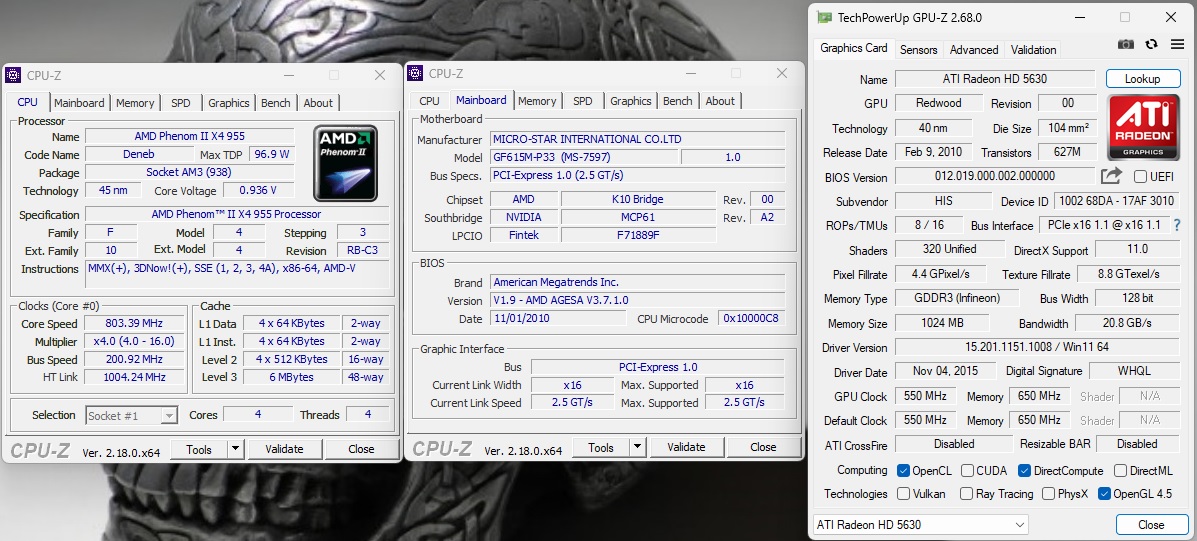Toggle the UEFI checkbox
Image resolution: width=1197 pixels, height=541 pixels.
click(1141, 177)
